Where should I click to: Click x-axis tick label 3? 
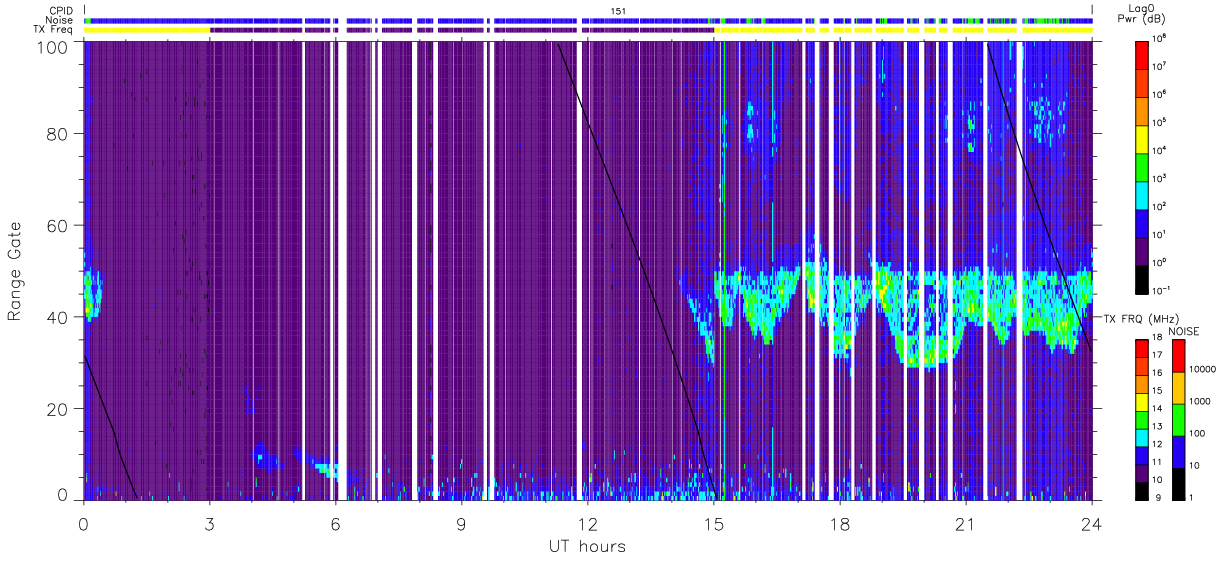click(x=209, y=524)
